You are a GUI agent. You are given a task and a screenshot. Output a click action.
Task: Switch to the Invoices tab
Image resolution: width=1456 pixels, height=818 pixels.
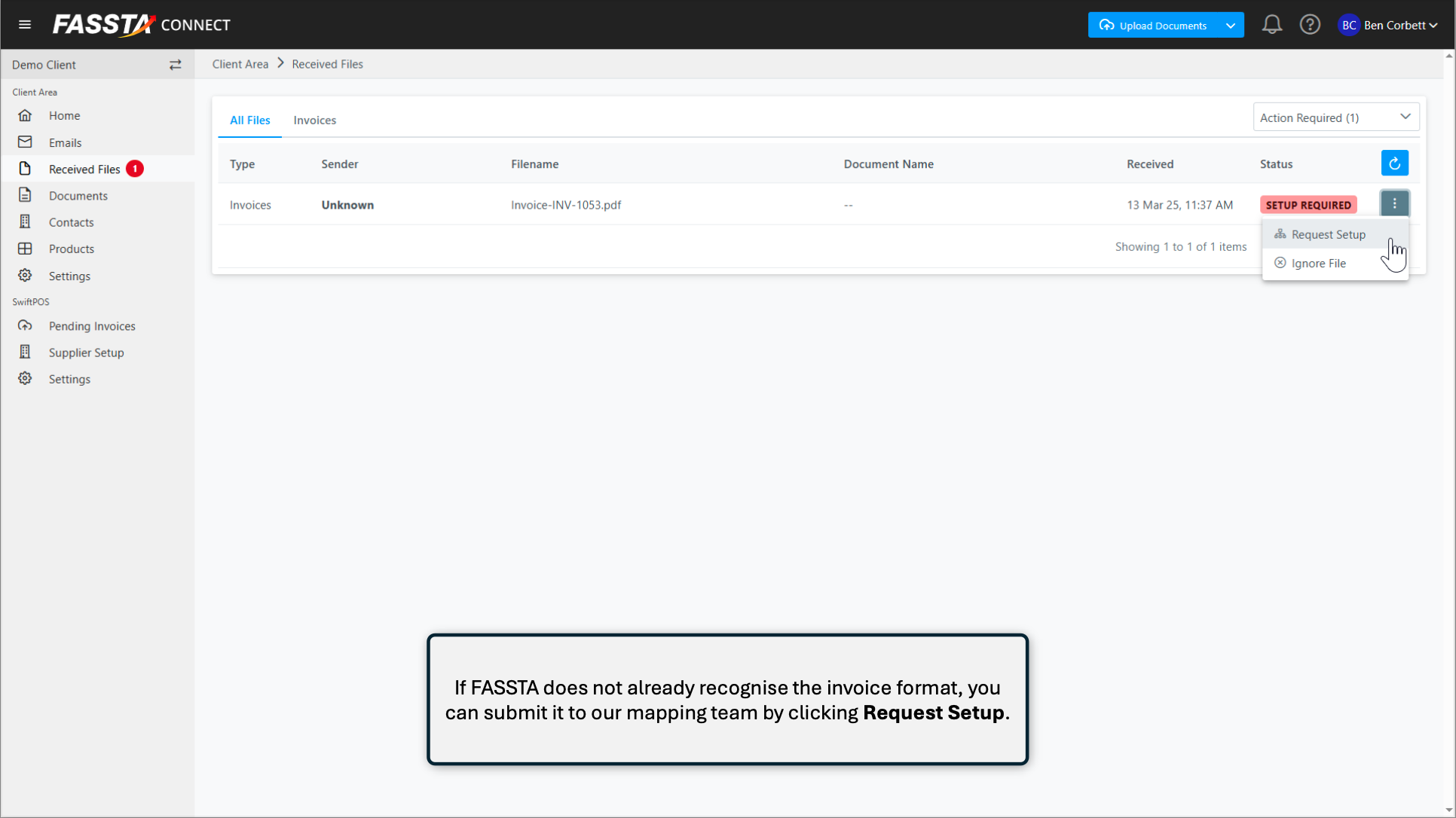click(x=314, y=120)
